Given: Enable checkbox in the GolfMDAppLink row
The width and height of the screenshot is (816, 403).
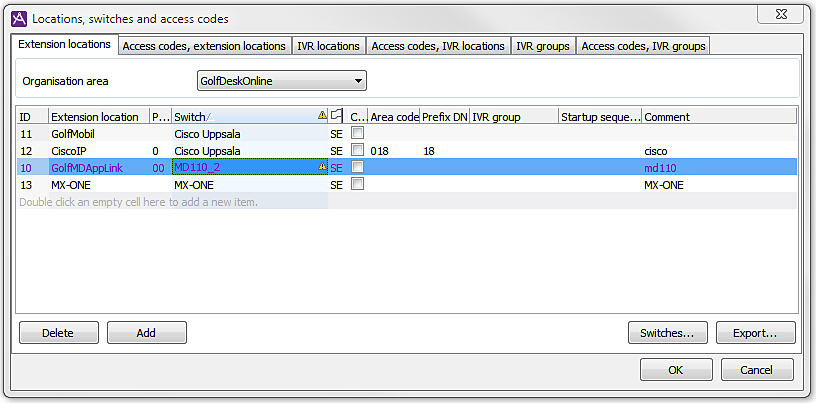Looking at the screenshot, I should point(357,168).
